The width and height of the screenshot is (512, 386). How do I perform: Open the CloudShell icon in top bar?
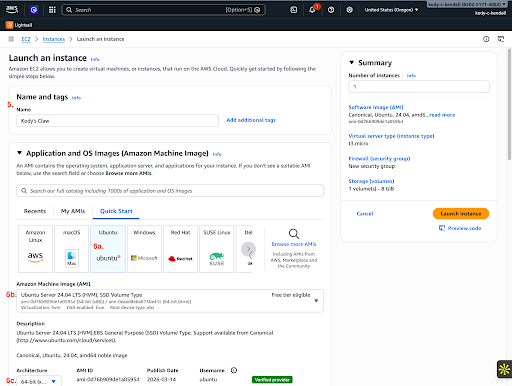point(294,10)
